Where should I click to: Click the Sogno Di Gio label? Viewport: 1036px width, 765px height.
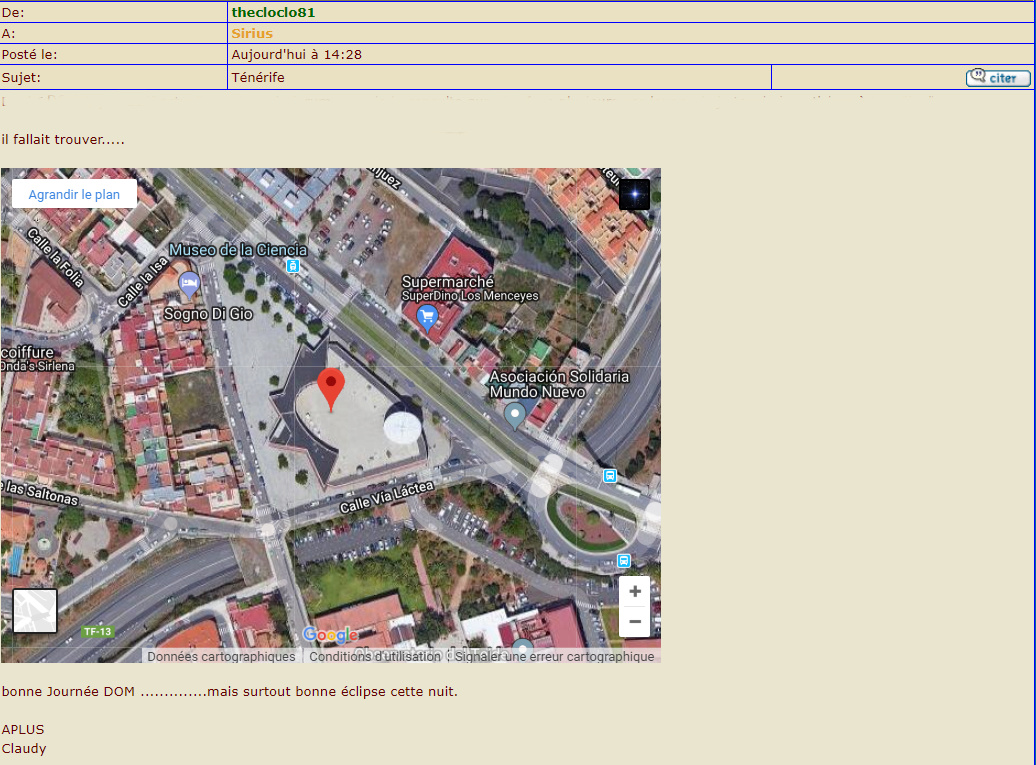[x=208, y=314]
